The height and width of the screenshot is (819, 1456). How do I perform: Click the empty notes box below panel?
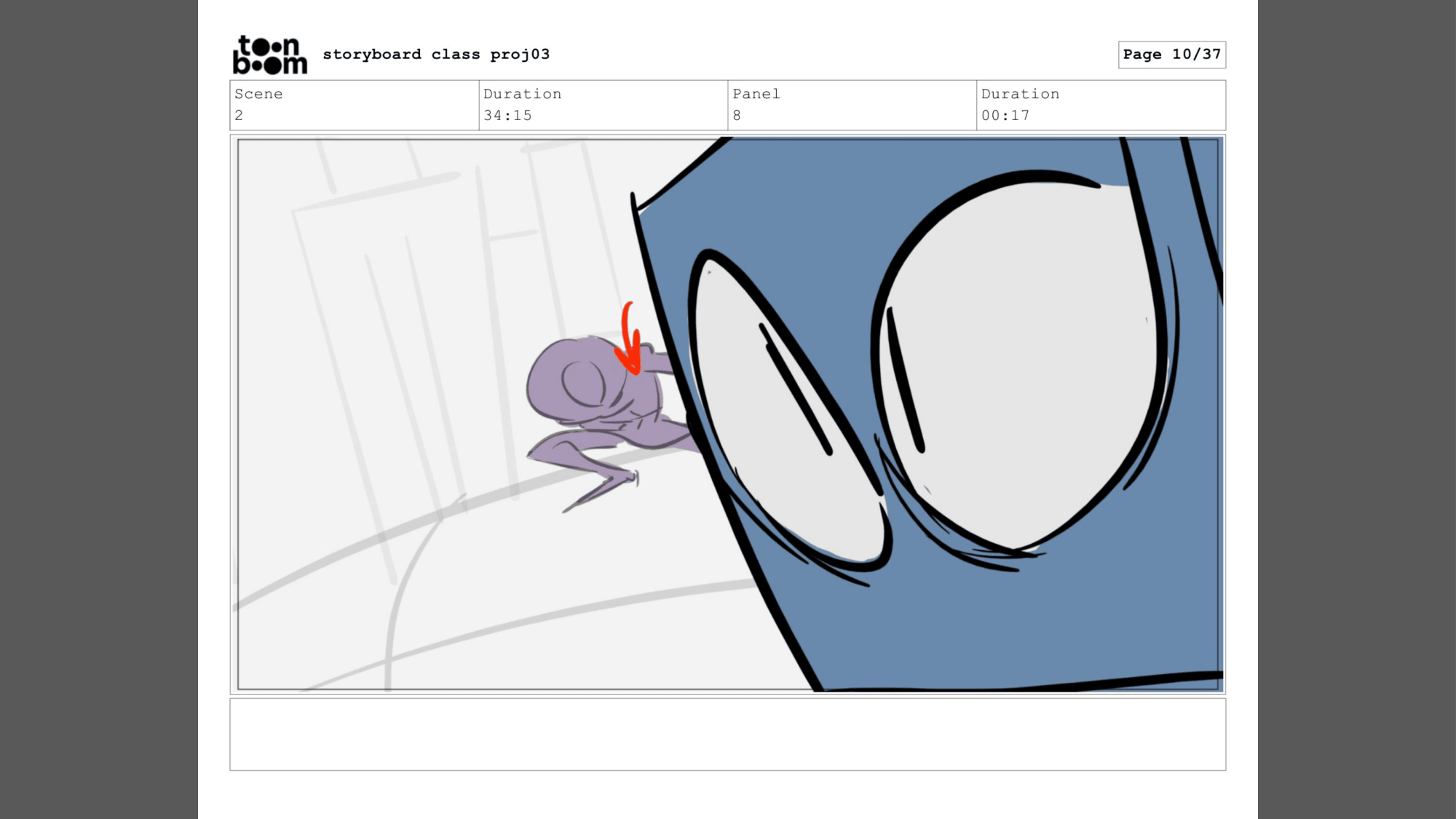point(727,734)
